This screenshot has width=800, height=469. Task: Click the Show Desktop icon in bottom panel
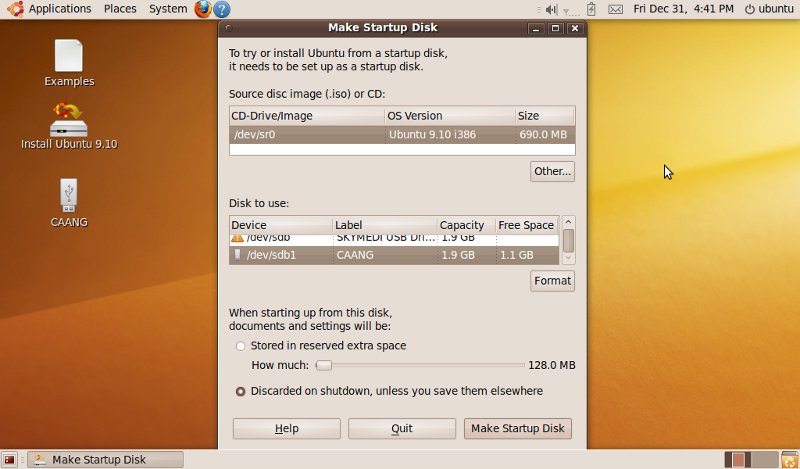(9, 459)
